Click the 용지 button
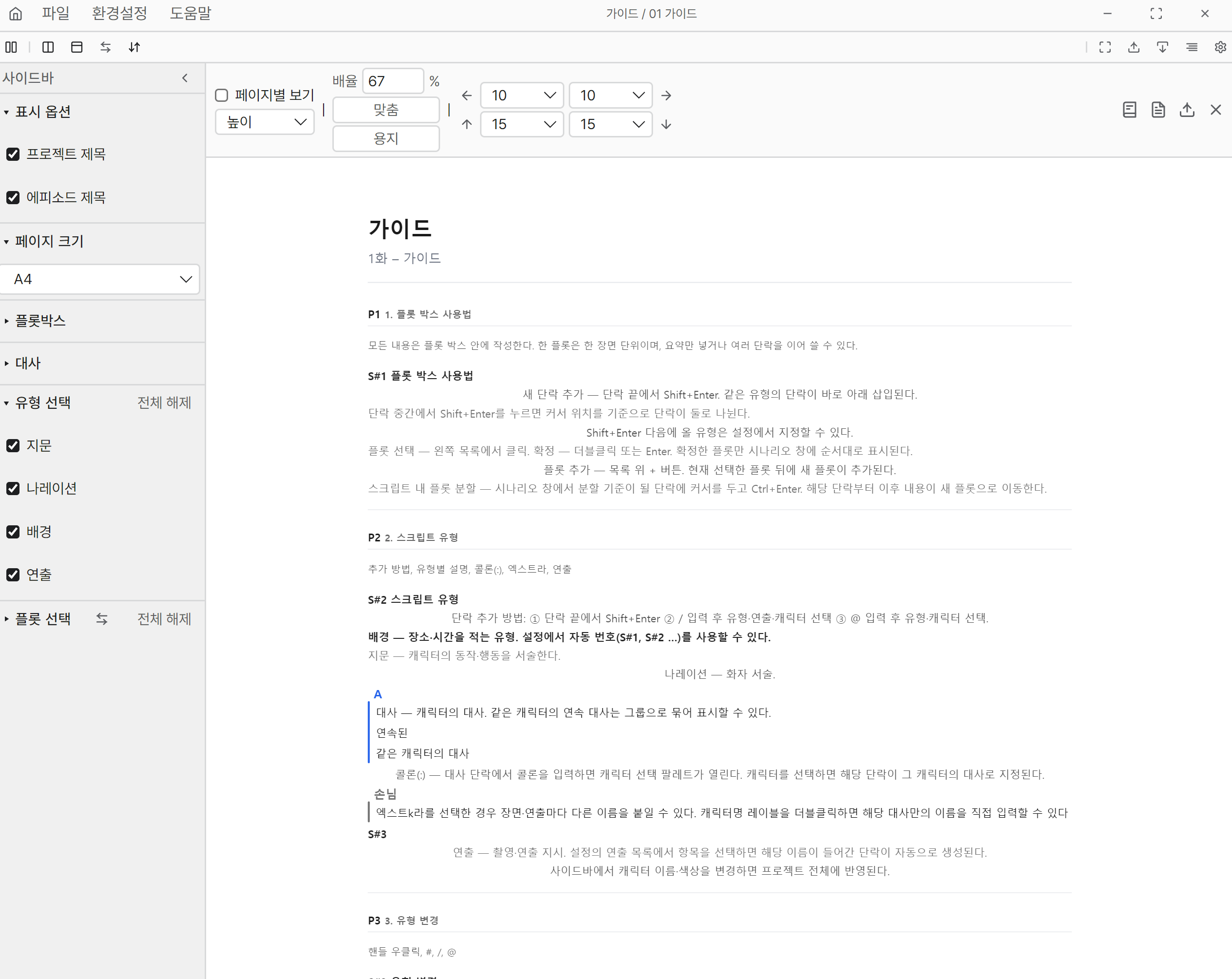Image resolution: width=1232 pixels, height=979 pixels. 385,138
